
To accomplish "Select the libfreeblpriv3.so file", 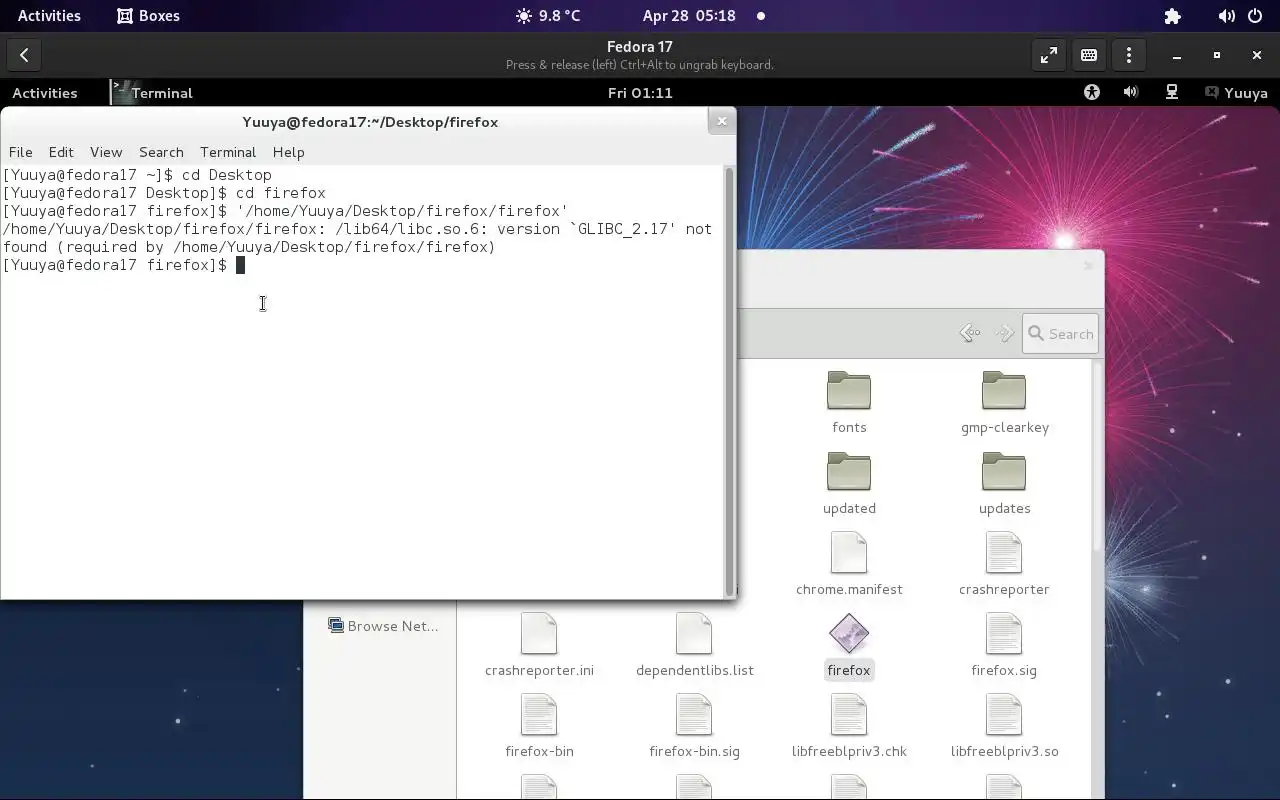I will [1004, 726].
